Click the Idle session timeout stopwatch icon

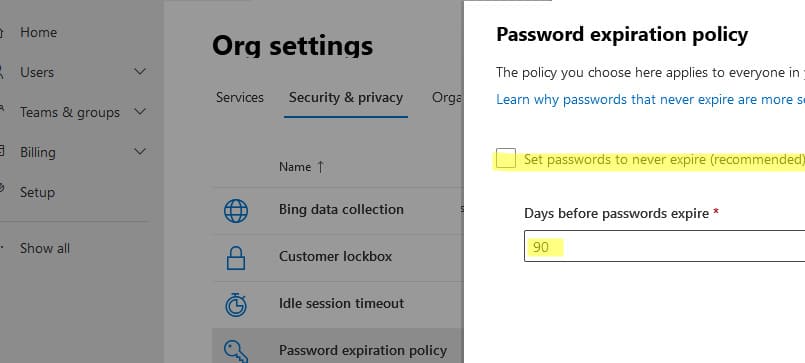236,304
